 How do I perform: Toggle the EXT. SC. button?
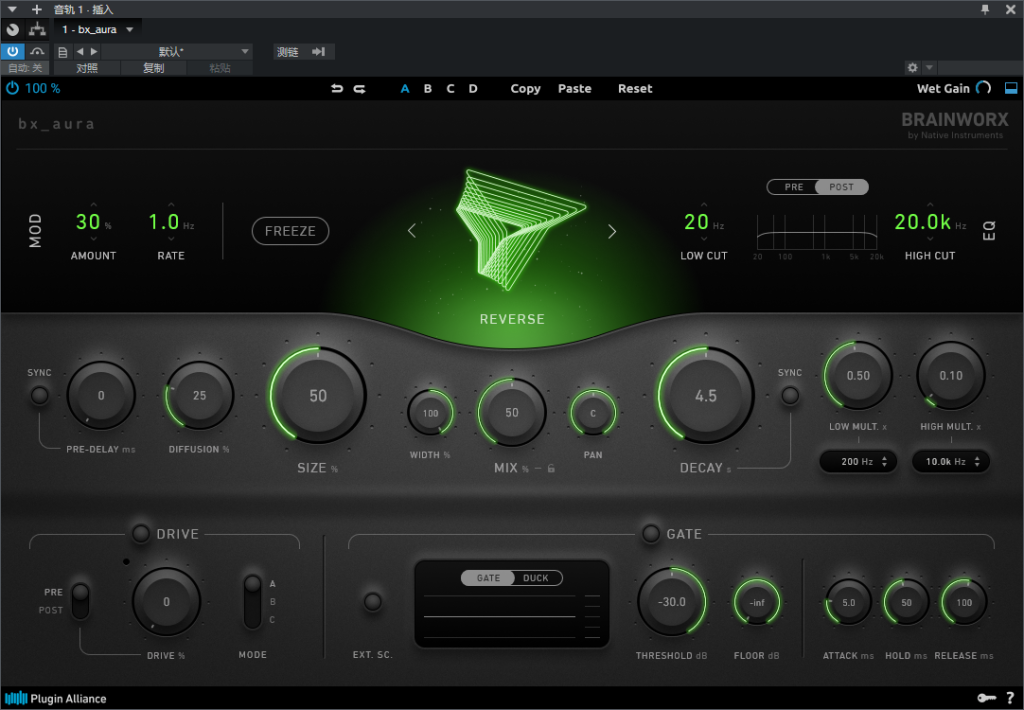coord(373,602)
